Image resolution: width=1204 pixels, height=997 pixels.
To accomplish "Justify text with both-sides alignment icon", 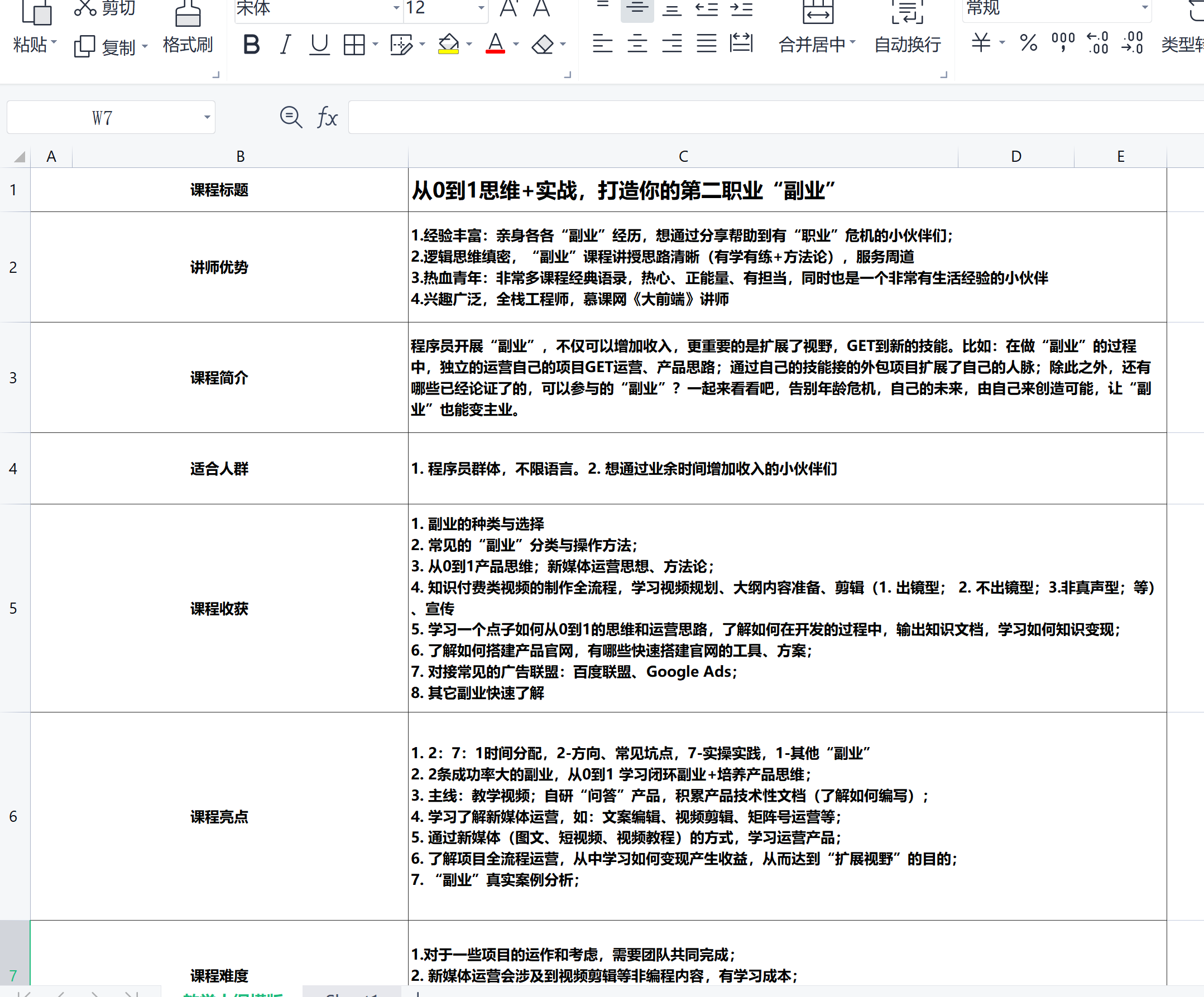I will click(706, 44).
